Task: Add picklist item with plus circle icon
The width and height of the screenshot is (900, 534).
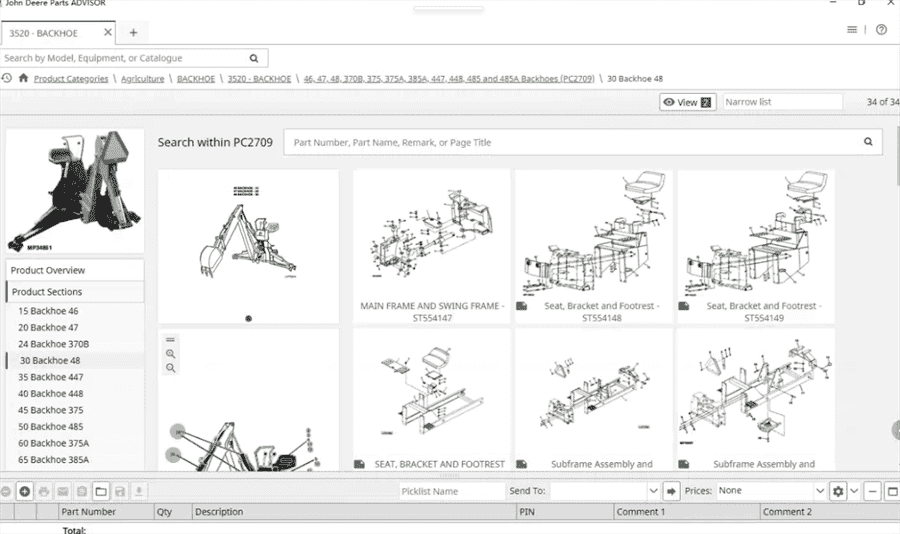Action: [25, 492]
